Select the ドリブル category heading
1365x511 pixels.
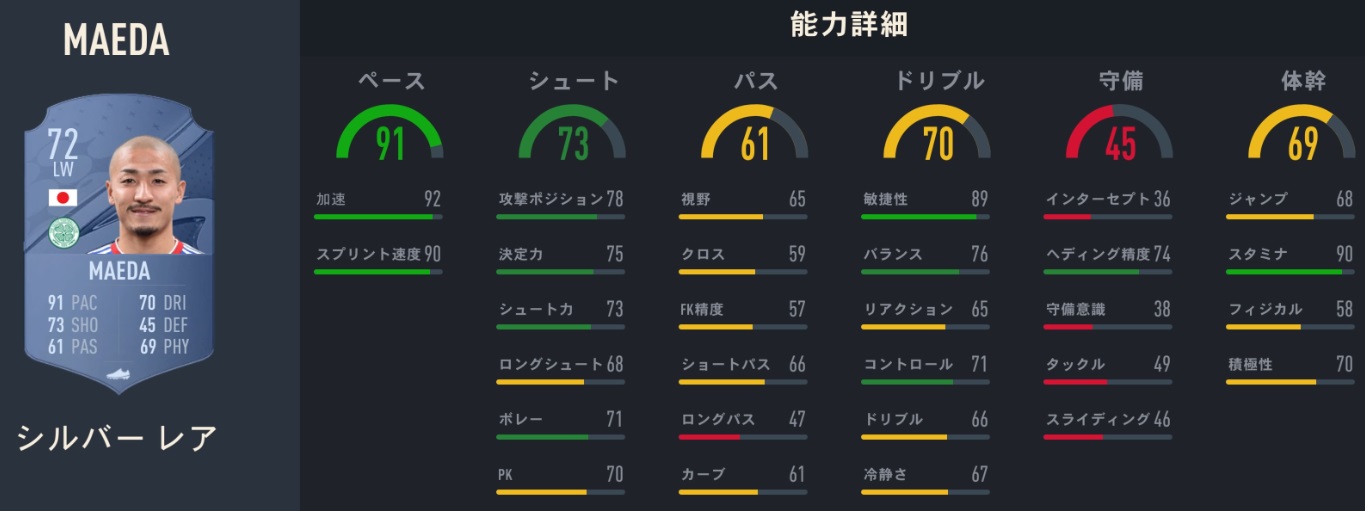point(938,81)
